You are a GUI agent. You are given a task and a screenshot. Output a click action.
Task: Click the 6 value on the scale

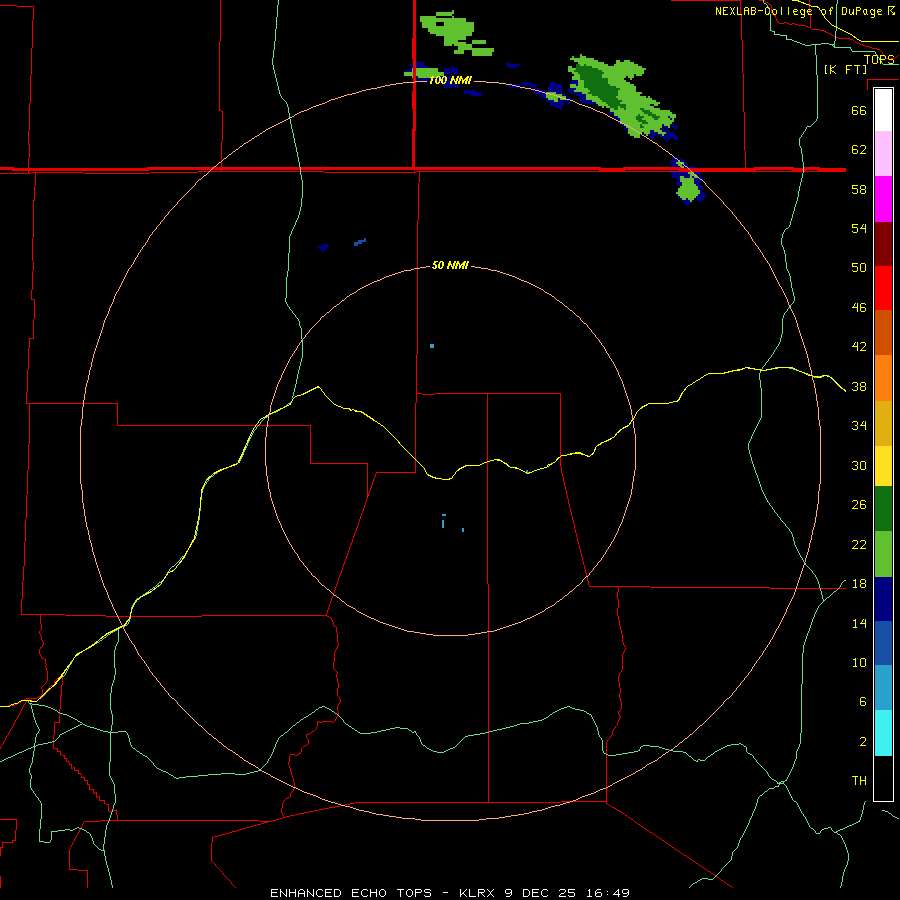pyautogui.click(x=863, y=702)
